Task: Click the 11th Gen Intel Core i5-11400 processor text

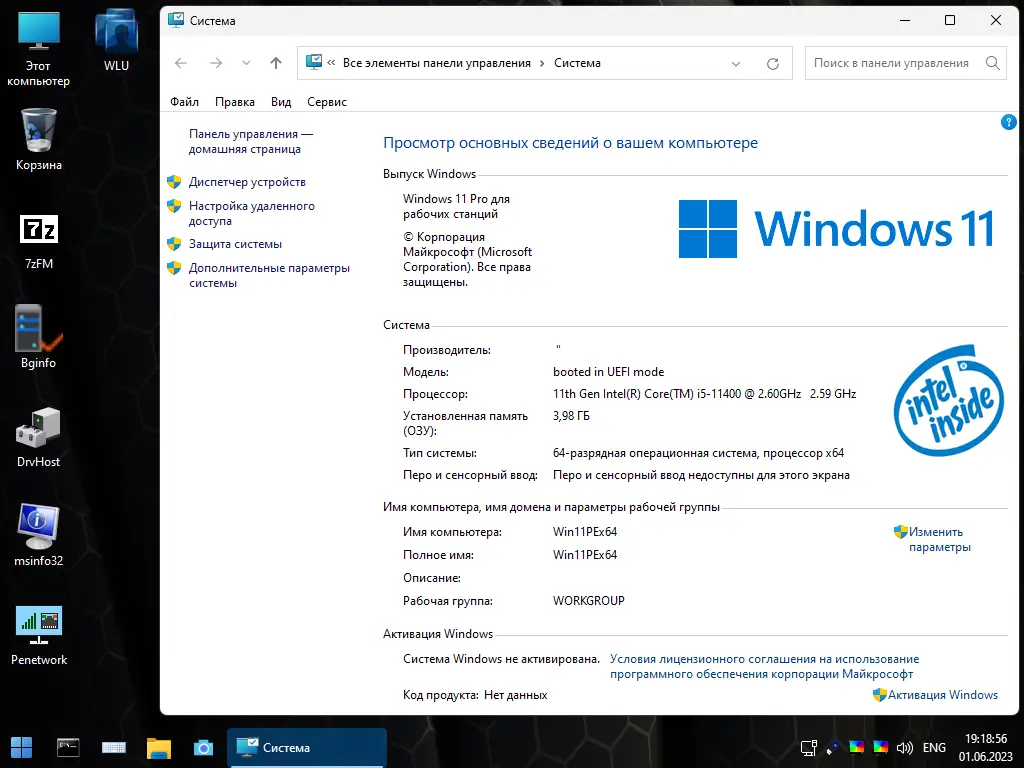Action: (x=704, y=394)
